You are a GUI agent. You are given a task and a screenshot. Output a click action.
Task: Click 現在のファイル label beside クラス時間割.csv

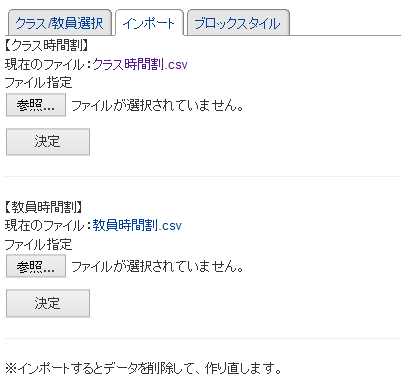coord(44,64)
